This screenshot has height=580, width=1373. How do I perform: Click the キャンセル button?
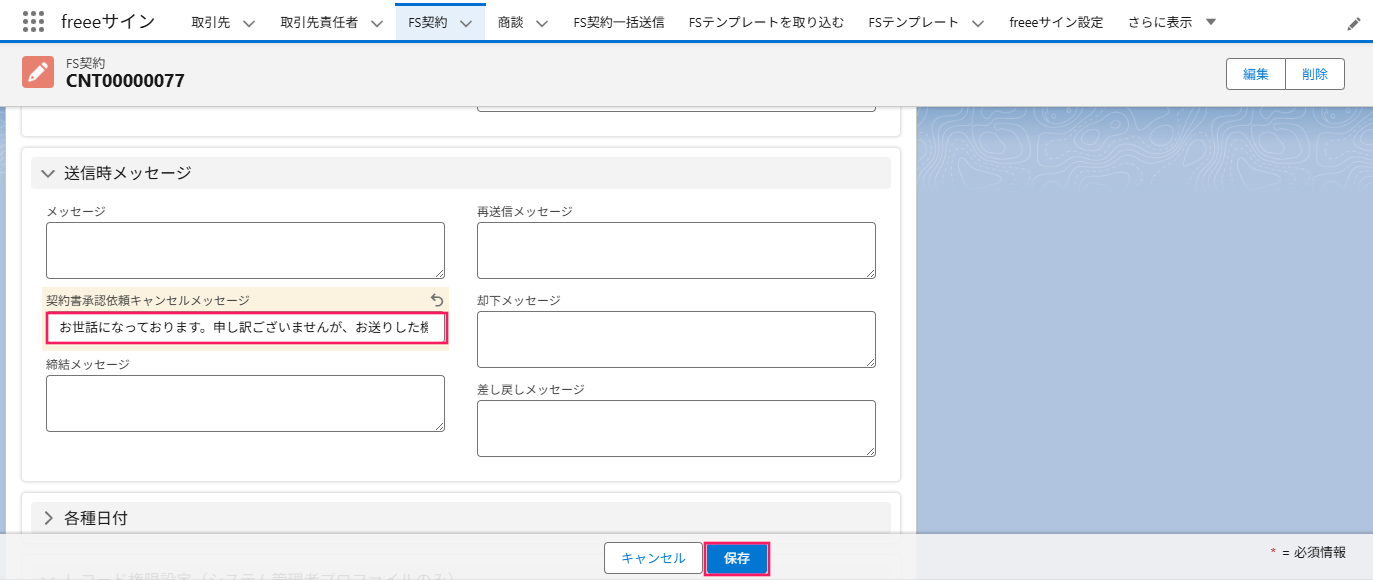tap(653, 558)
